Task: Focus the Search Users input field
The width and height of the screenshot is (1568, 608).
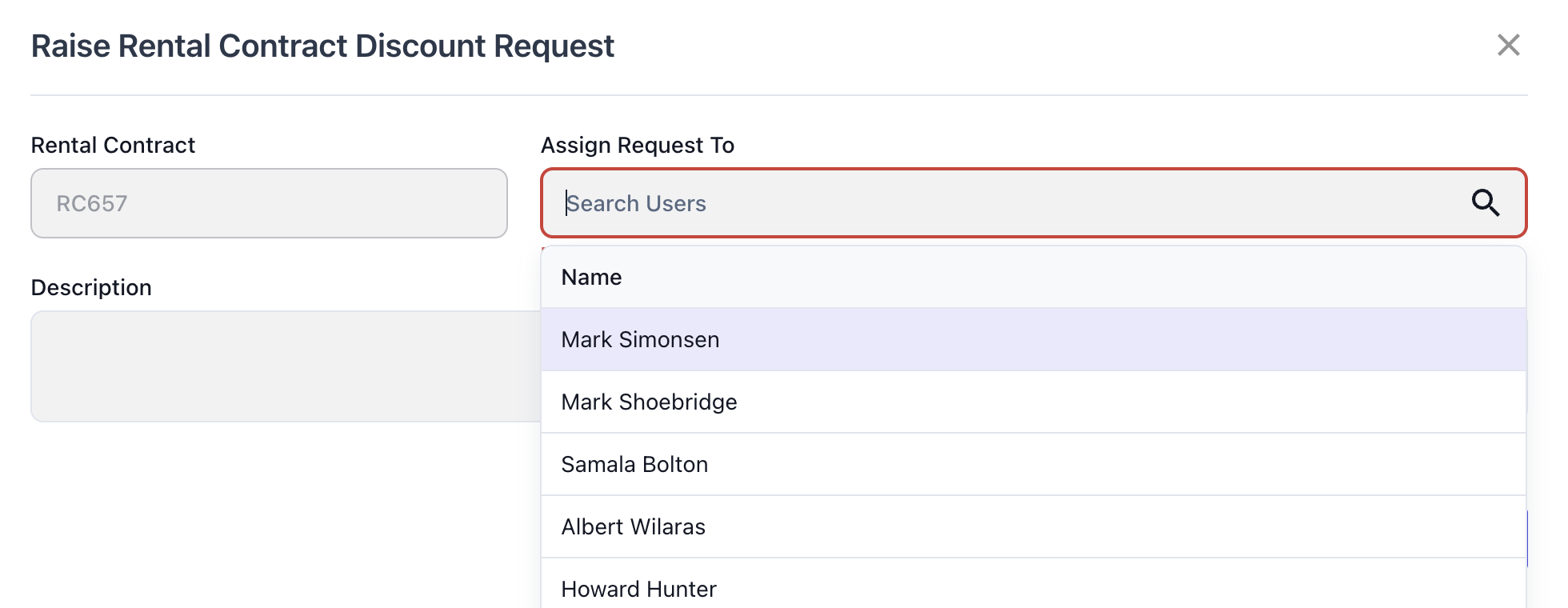Action: 1000,203
